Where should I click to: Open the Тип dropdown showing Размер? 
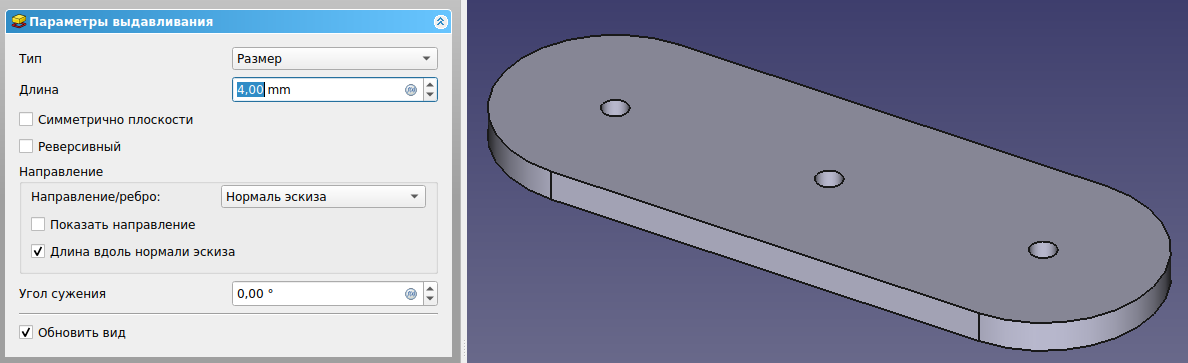click(x=335, y=58)
